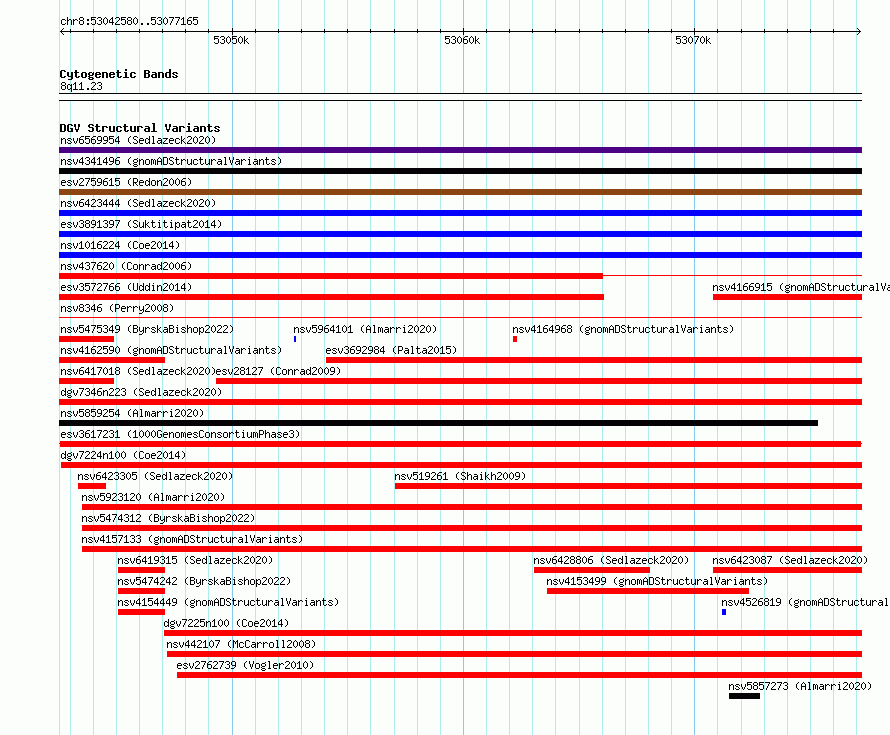Select esv3891397 (Suktitipat2014) label

click(x=141, y=224)
